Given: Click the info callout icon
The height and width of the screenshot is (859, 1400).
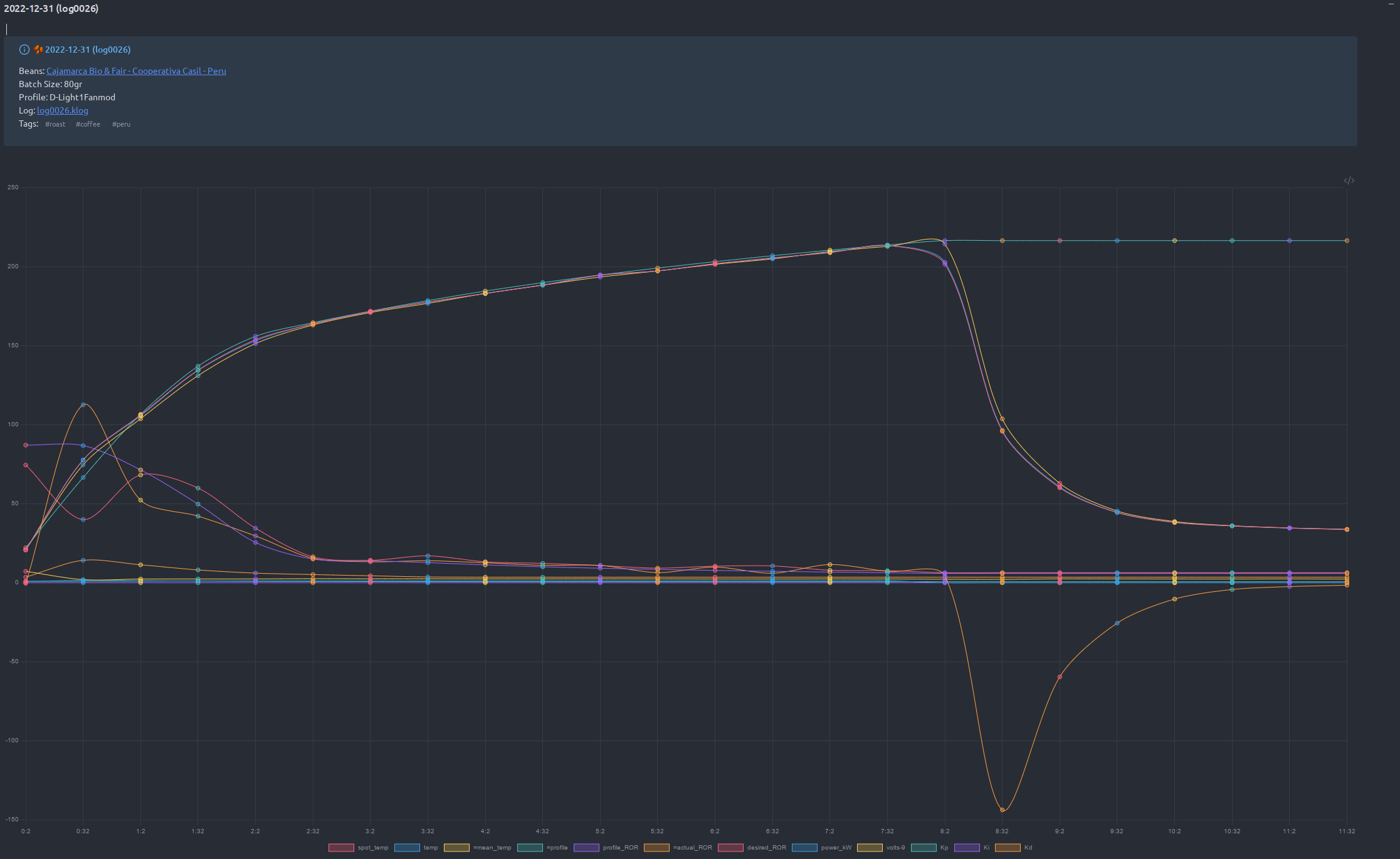Looking at the screenshot, I should tap(24, 50).
